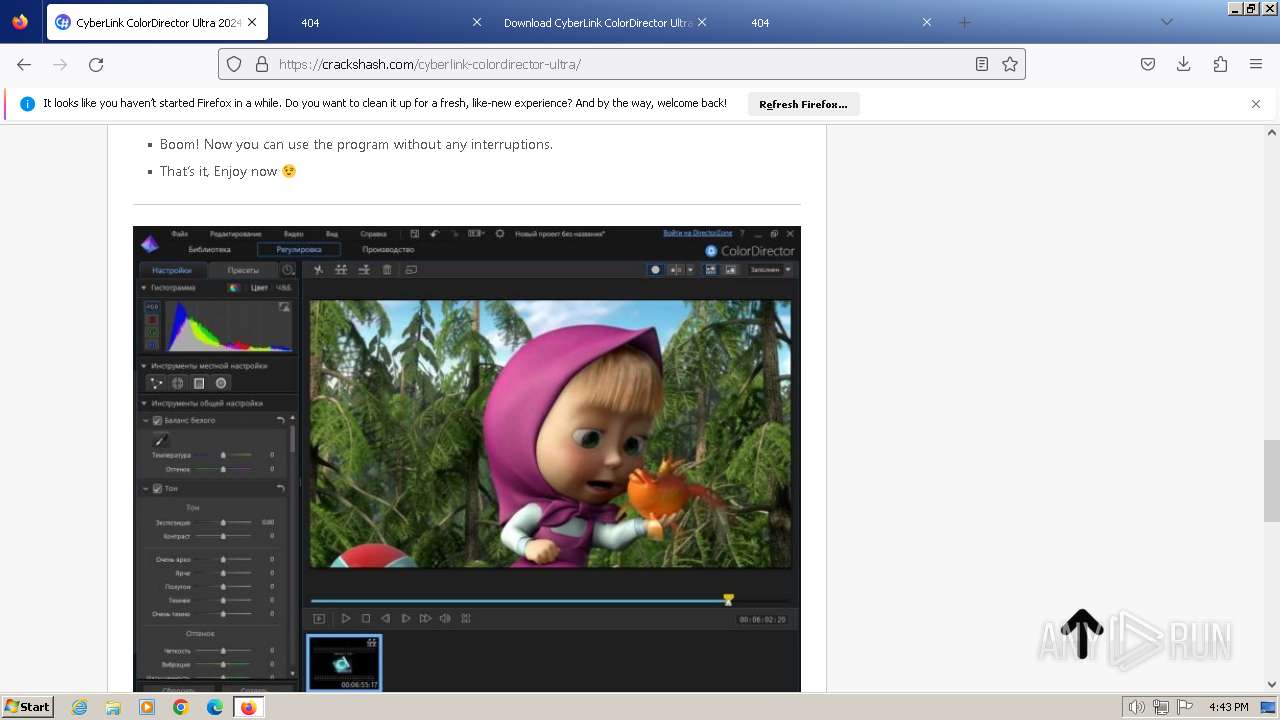The width and height of the screenshot is (1280, 720).
Task: Select the video clip thumbnail in filmstrip
Action: pyautogui.click(x=344, y=663)
